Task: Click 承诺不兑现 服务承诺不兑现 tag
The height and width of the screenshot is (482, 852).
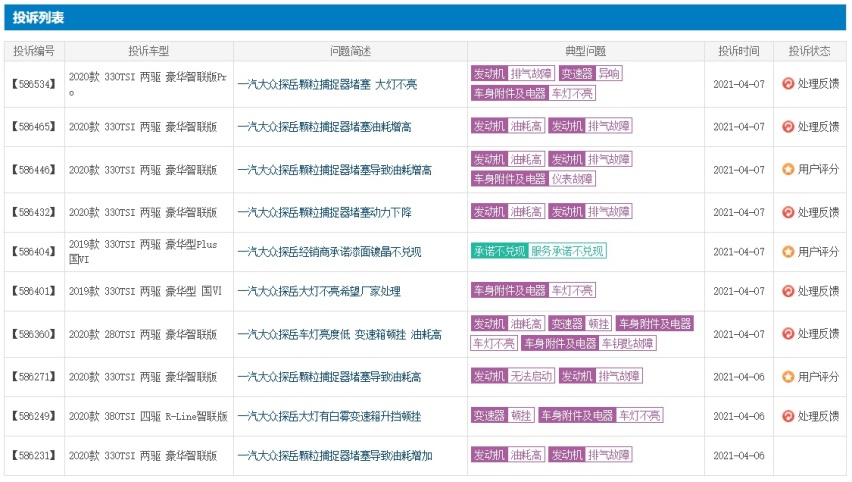Action: tap(538, 251)
